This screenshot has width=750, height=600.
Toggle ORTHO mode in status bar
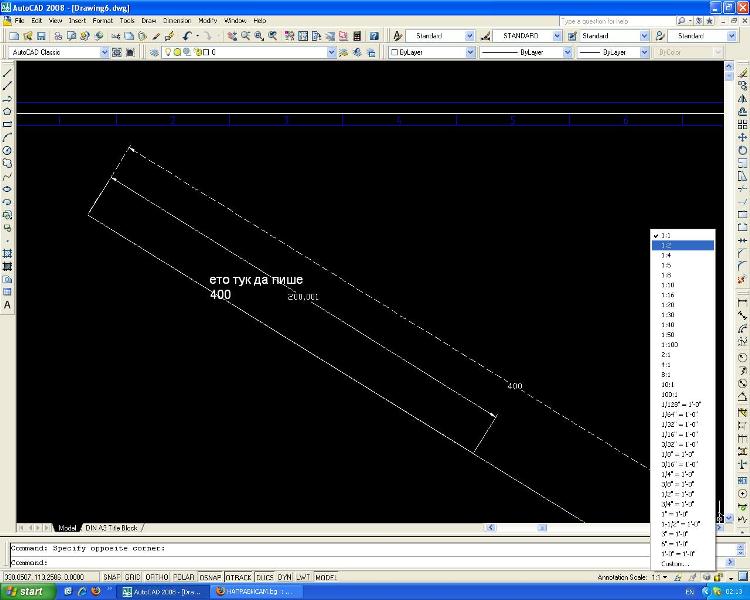(155, 578)
